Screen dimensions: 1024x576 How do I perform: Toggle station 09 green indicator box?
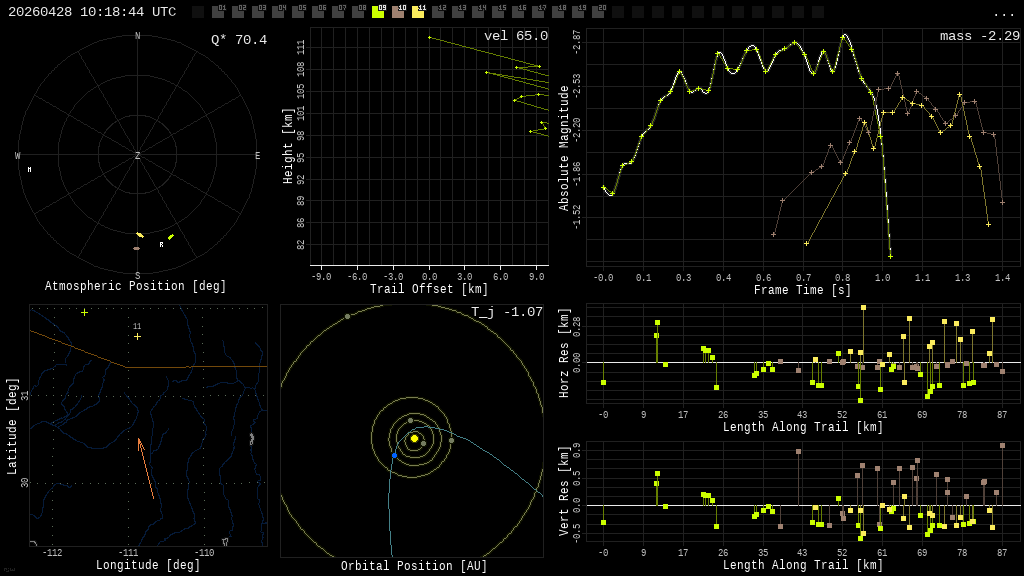[378, 12]
